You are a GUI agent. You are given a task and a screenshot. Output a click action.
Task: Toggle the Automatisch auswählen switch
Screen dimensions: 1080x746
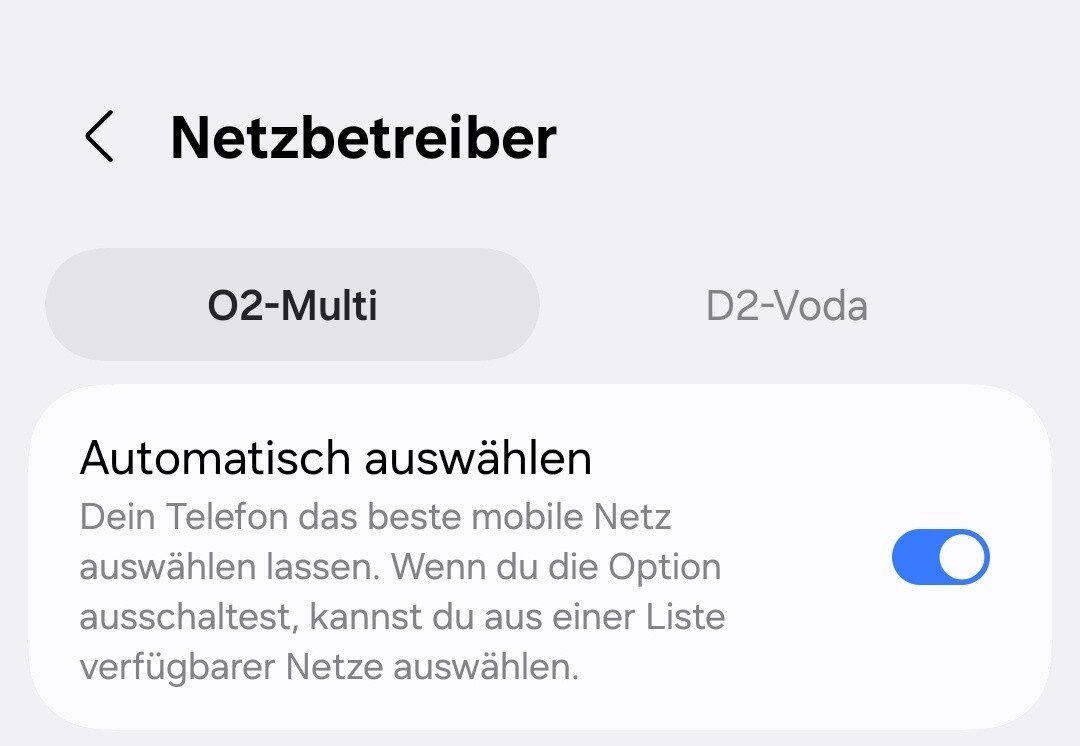[940, 557]
